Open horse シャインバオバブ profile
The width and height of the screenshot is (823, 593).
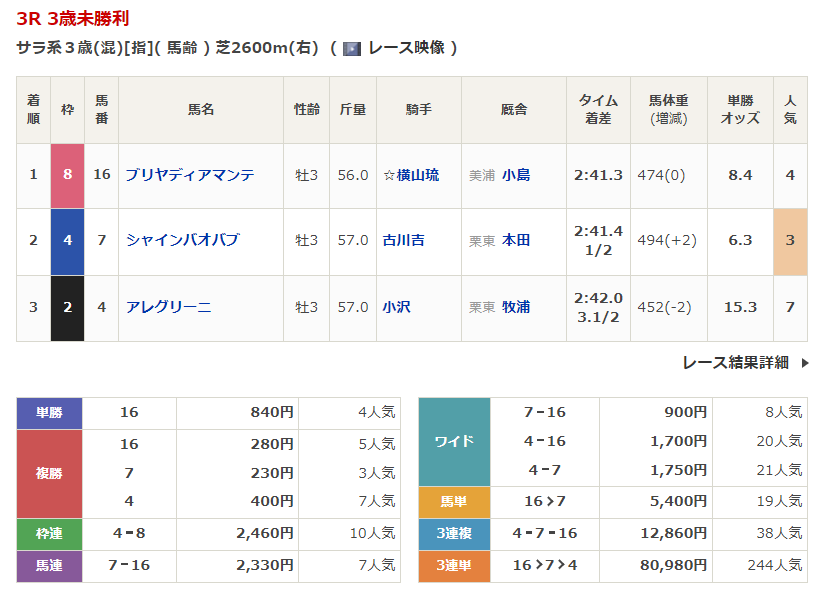[x=182, y=240]
